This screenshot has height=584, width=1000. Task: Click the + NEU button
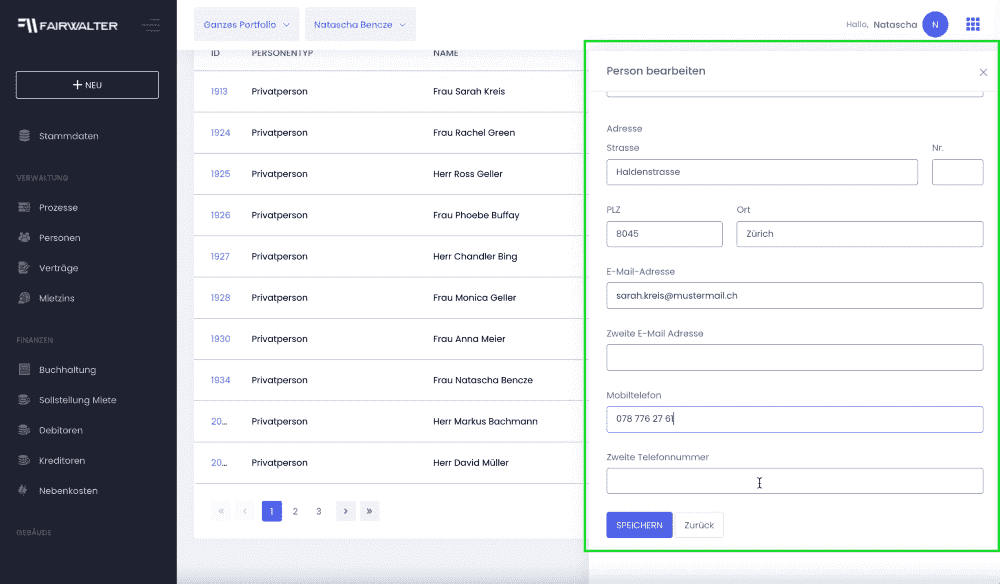(87, 85)
